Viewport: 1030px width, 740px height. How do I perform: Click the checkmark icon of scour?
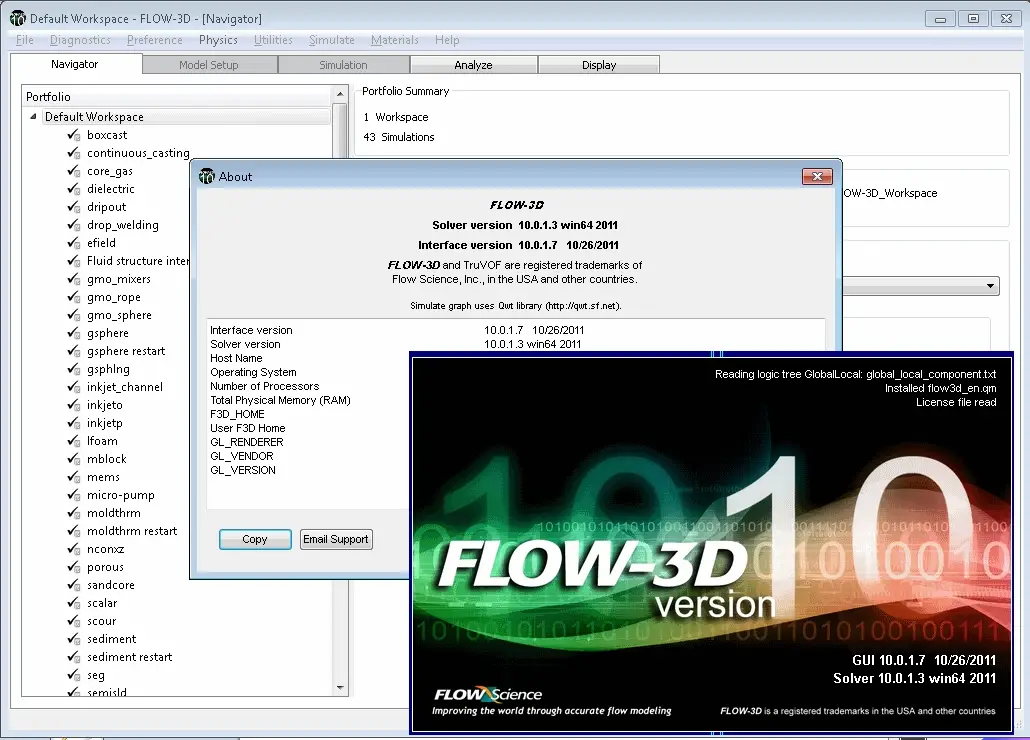74,621
